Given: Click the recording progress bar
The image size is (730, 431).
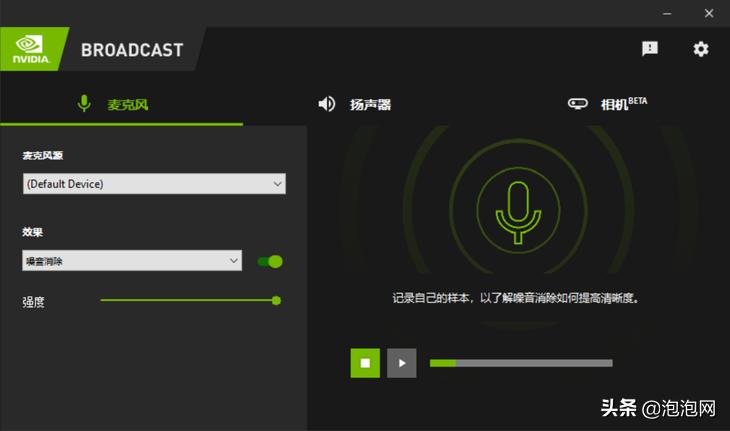Looking at the screenshot, I should (521, 363).
